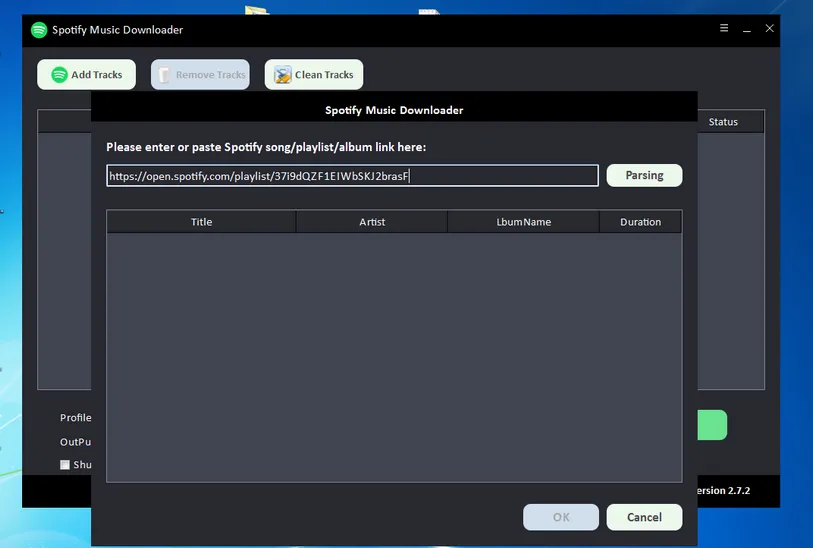Click the version 2.7.2 text

724,490
